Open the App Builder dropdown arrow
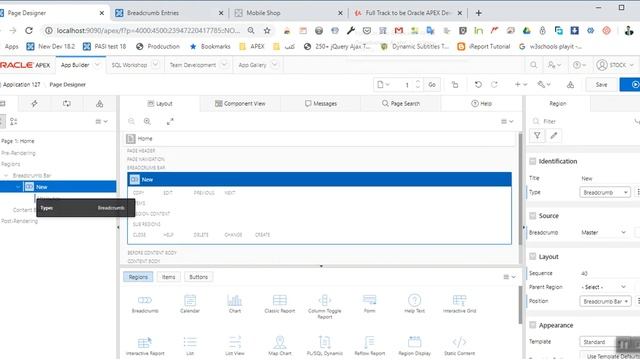Image resolution: width=640 pixels, height=360 pixels. click(97, 65)
